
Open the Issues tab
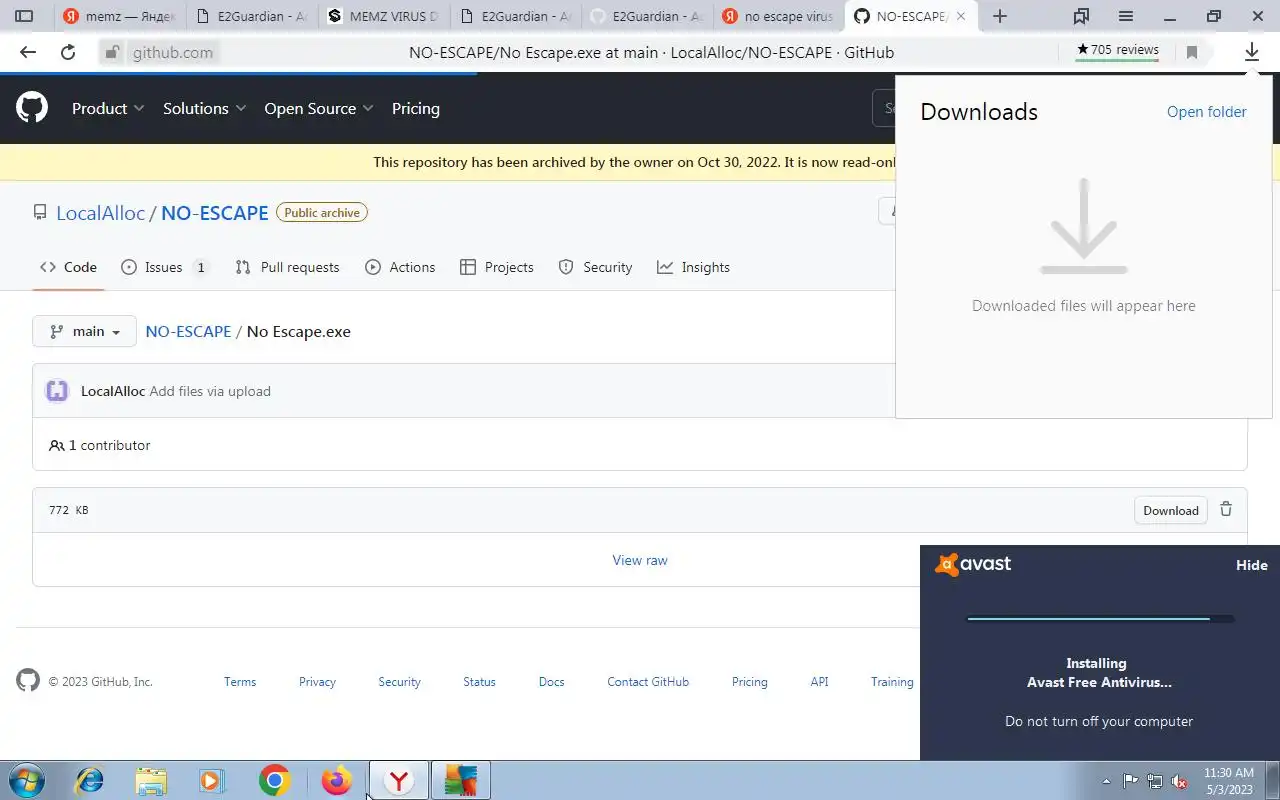point(164,267)
